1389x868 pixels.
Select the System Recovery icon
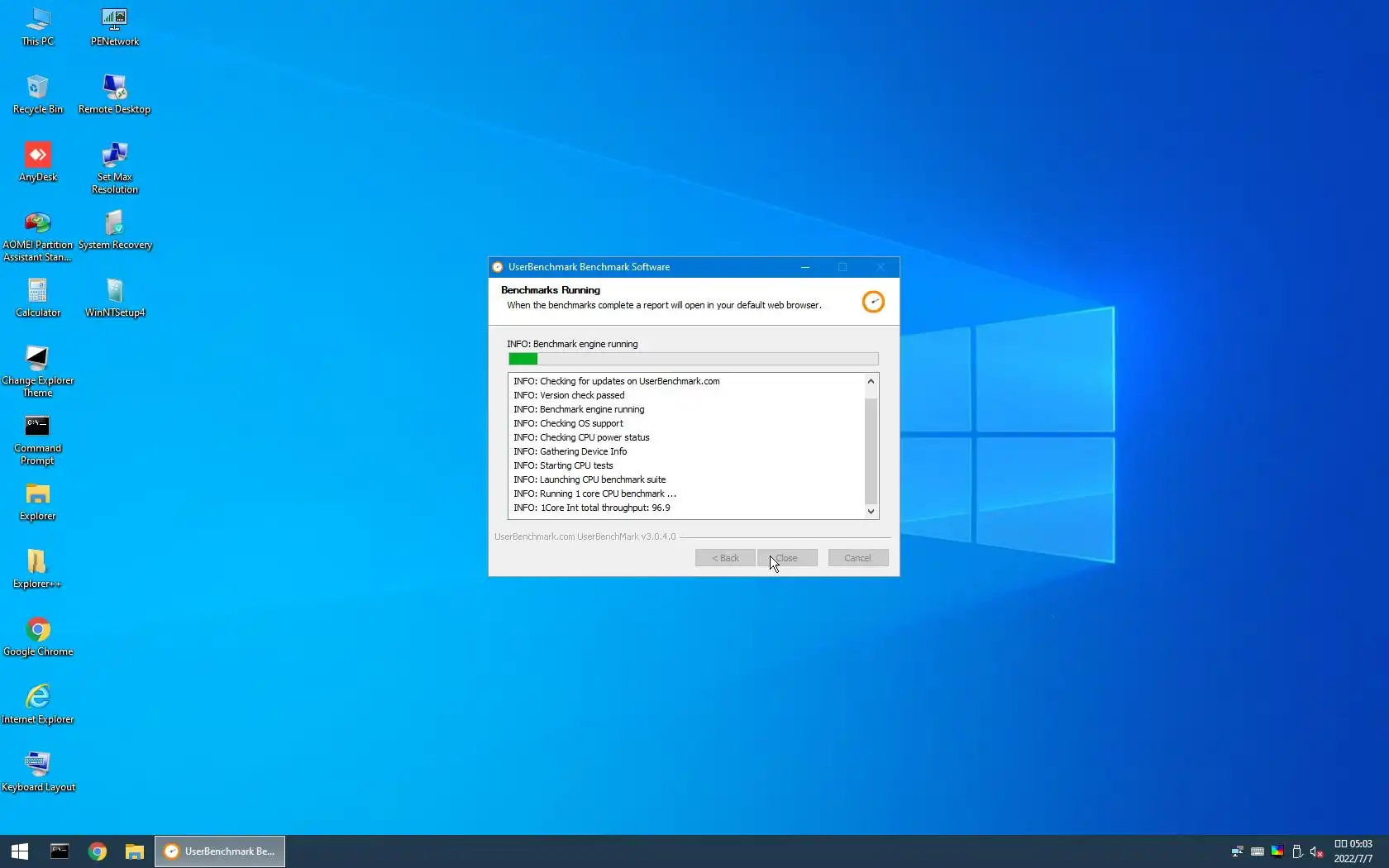[115, 230]
